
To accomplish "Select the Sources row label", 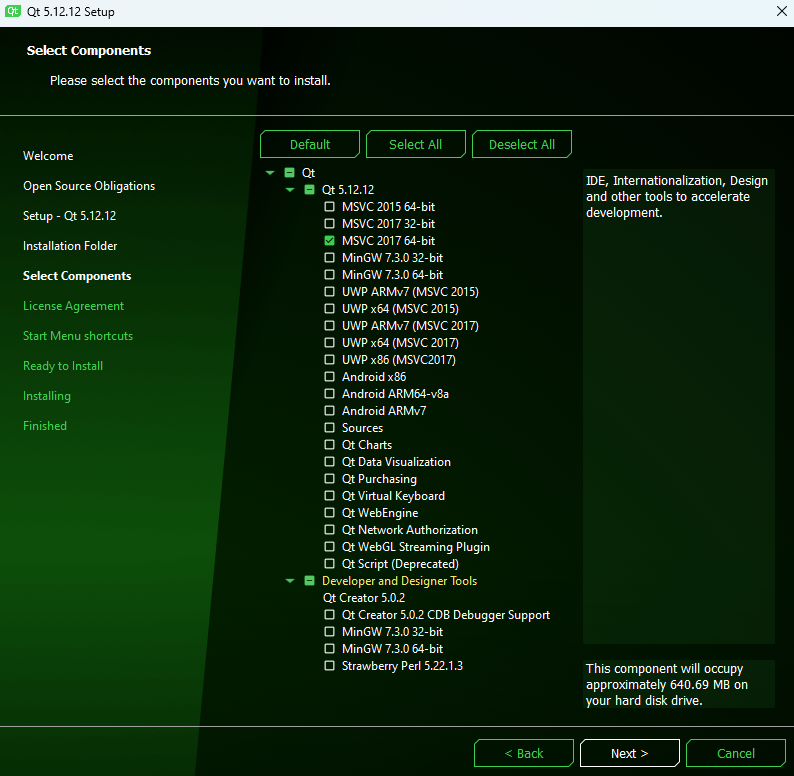I will pos(362,428).
